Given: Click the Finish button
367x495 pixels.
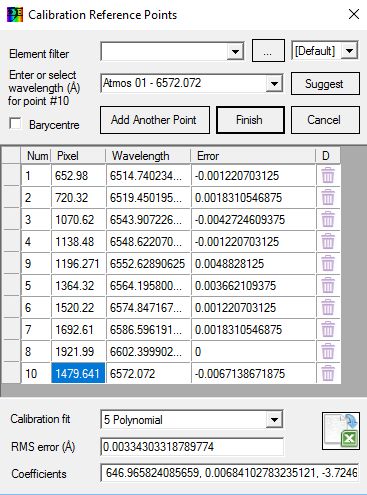Looking at the screenshot, I should [x=250, y=120].
